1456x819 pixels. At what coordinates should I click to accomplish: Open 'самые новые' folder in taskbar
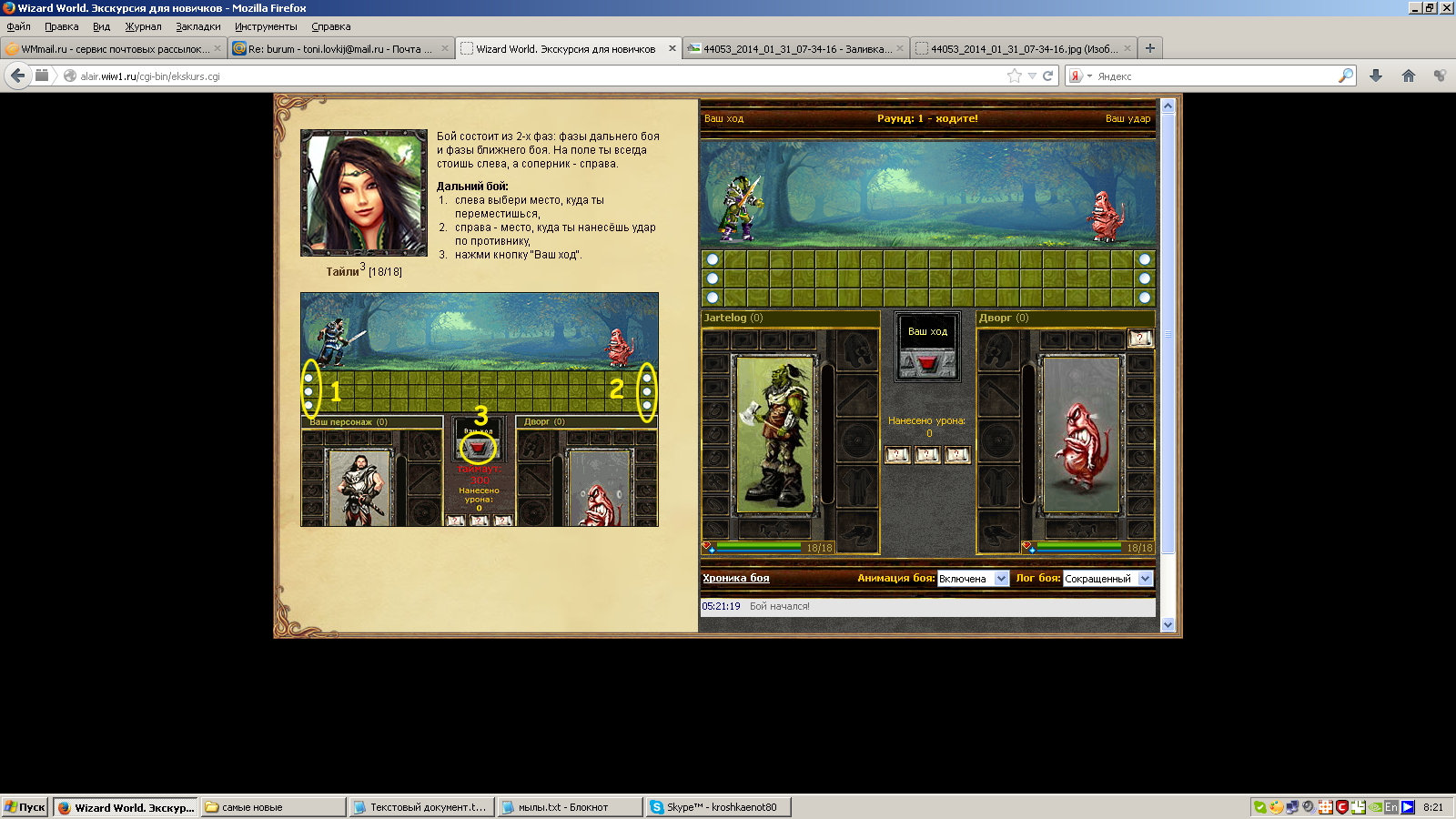pos(273,807)
